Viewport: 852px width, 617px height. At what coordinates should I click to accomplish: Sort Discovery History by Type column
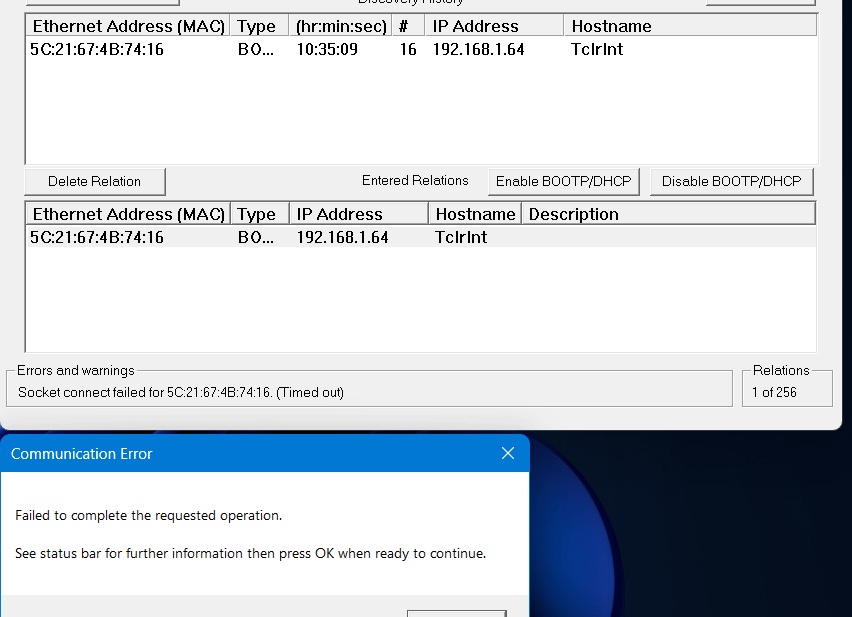point(260,26)
